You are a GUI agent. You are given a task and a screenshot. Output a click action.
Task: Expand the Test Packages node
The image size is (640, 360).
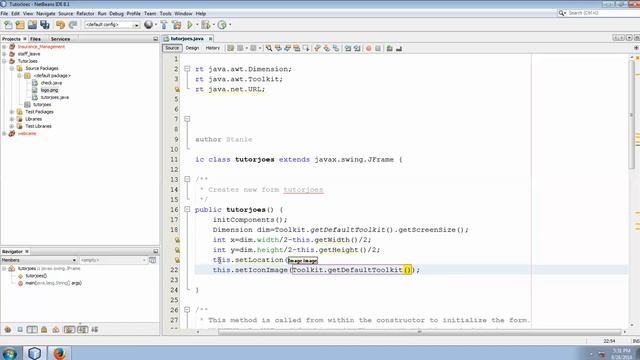pos(12,111)
